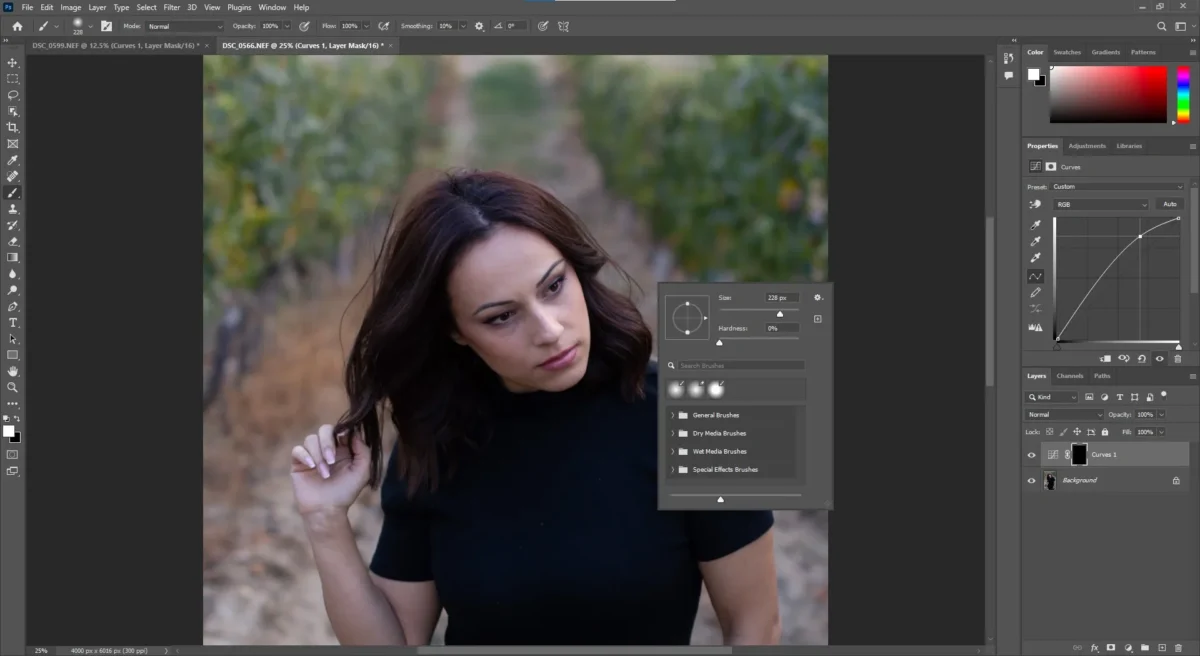Viewport: 1200px width, 656px height.
Task: Open the Filter menu
Action: 172,7
